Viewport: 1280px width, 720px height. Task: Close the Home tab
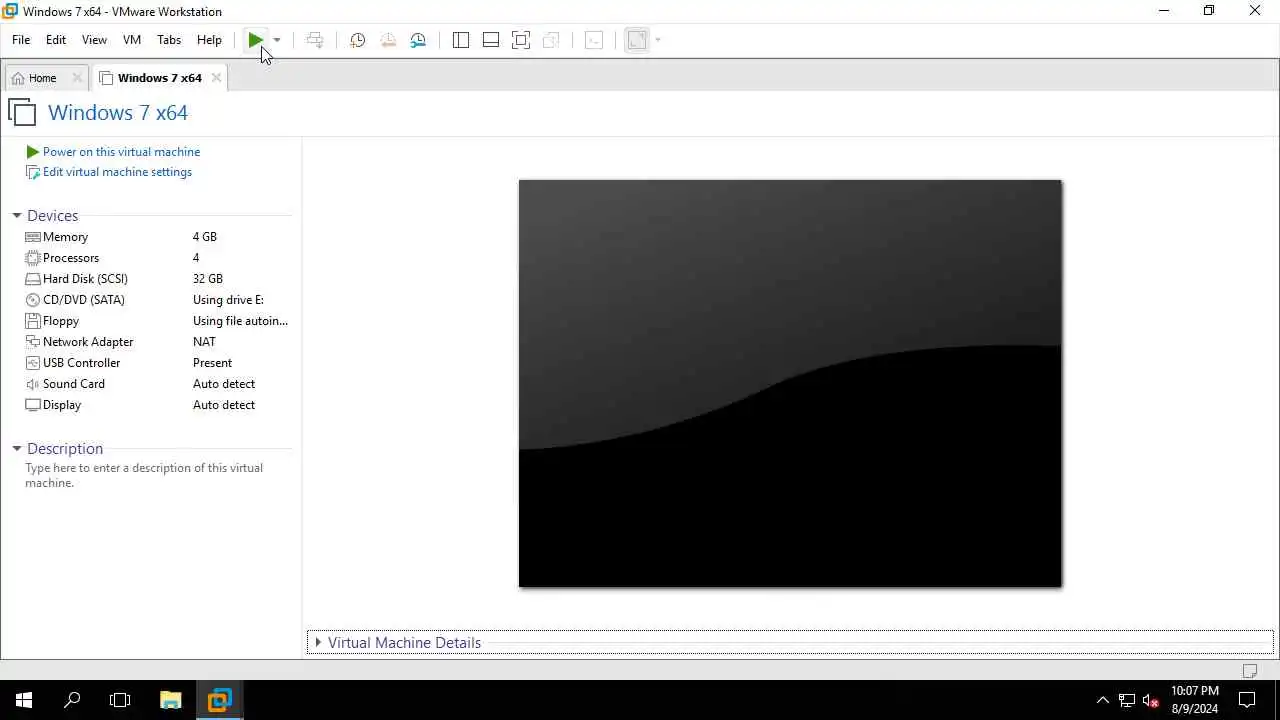click(x=77, y=78)
